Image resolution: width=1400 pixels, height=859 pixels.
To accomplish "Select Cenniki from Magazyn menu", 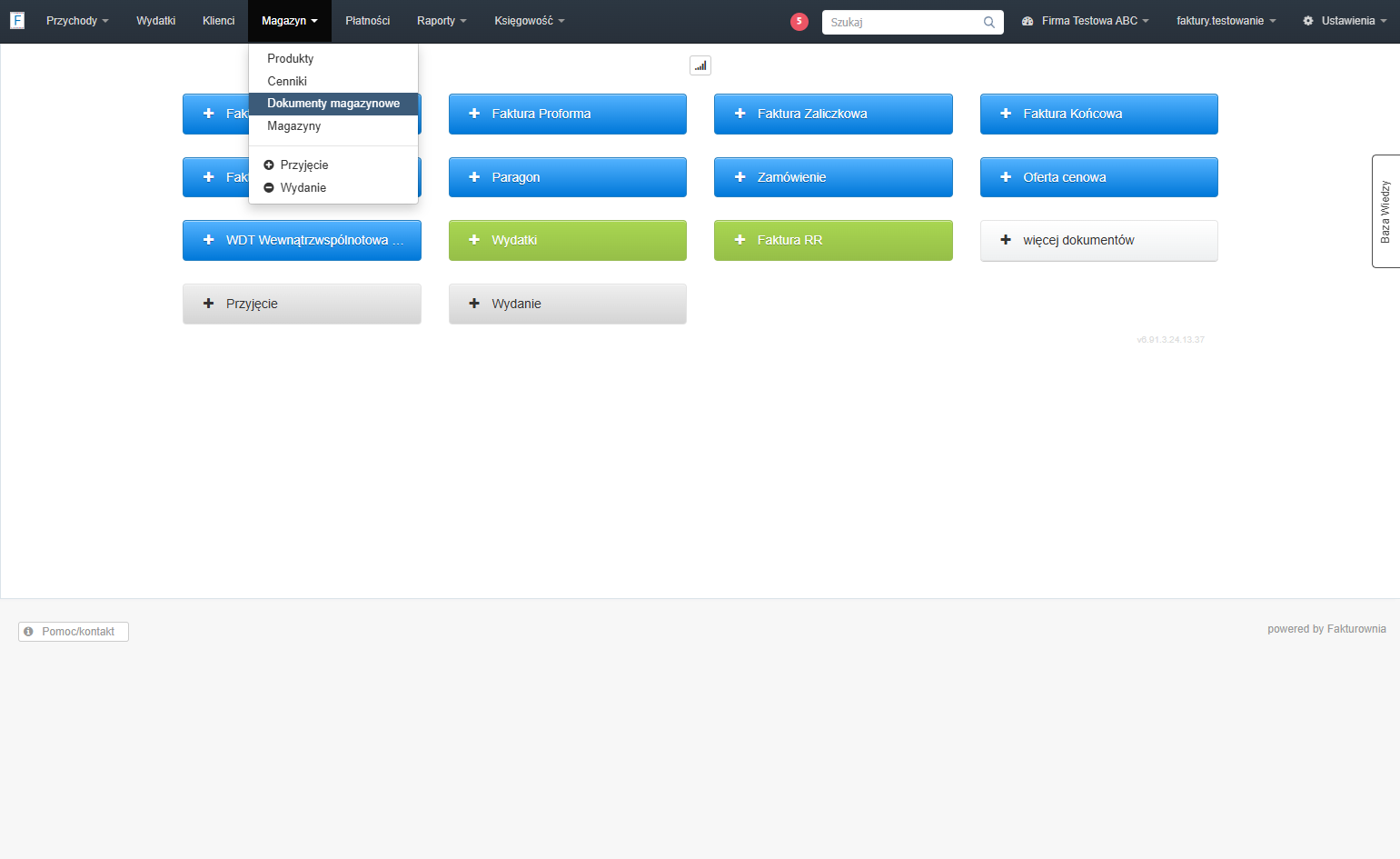I will tap(333, 81).
